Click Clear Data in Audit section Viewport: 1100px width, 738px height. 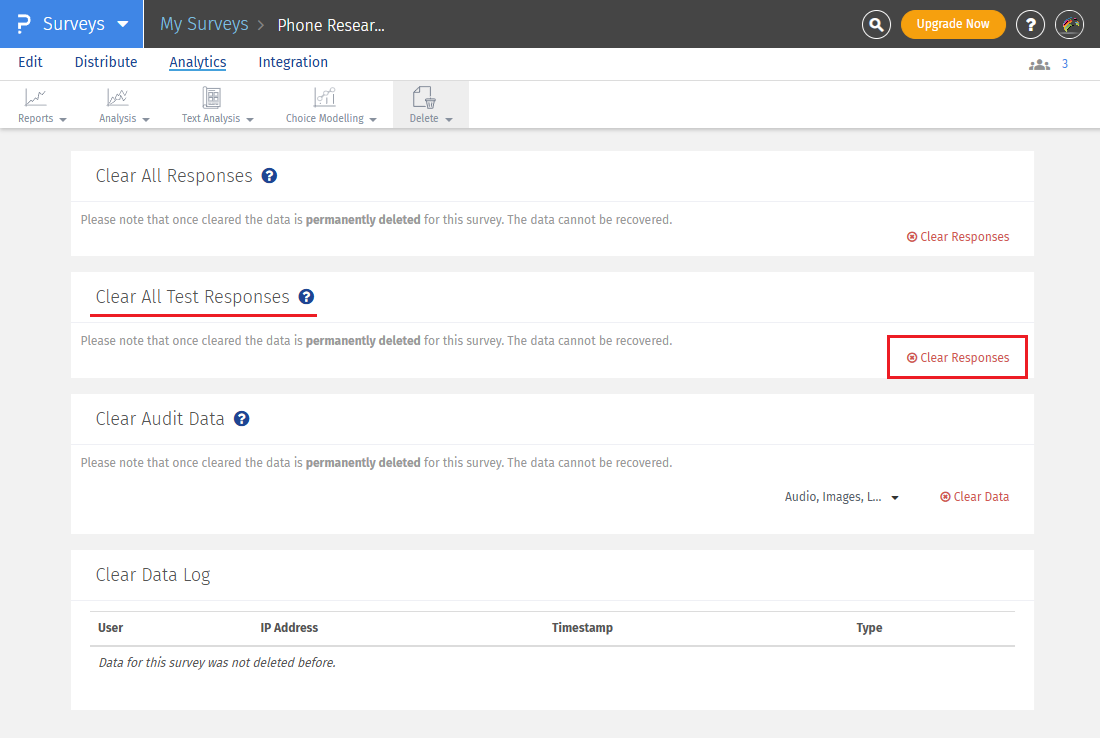click(x=974, y=497)
